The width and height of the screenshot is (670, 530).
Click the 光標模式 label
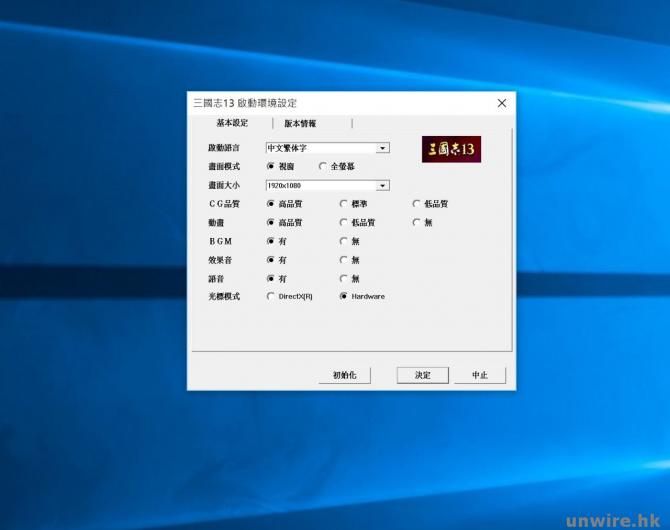(224, 296)
